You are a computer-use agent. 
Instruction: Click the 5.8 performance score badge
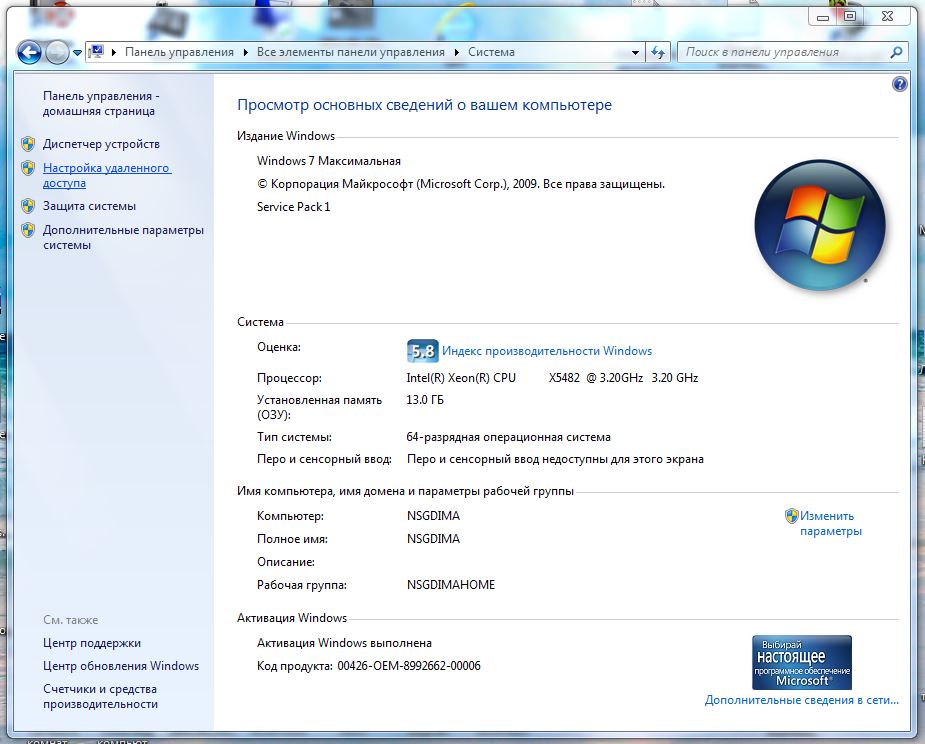click(422, 351)
